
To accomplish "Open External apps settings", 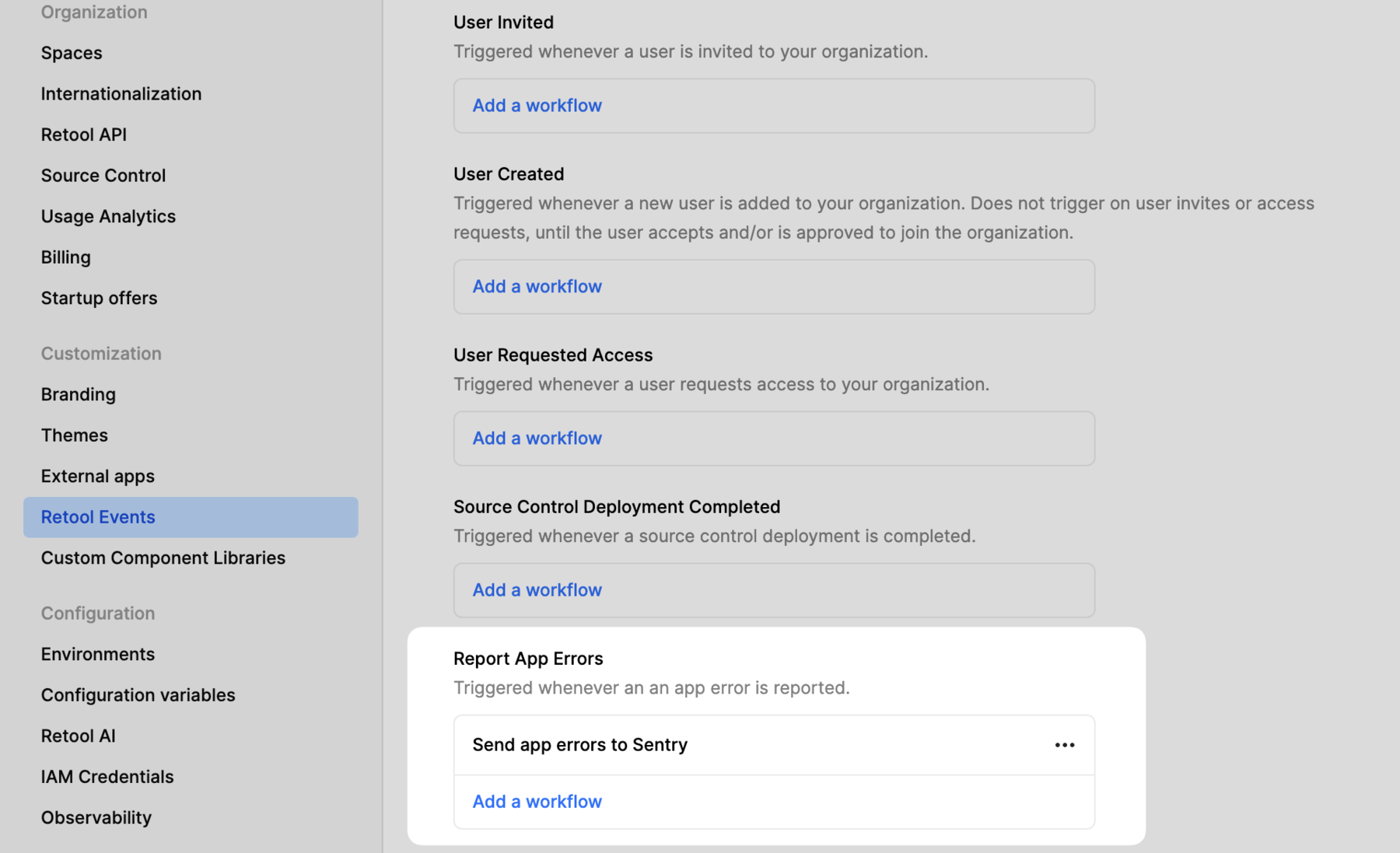I will pos(98,476).
